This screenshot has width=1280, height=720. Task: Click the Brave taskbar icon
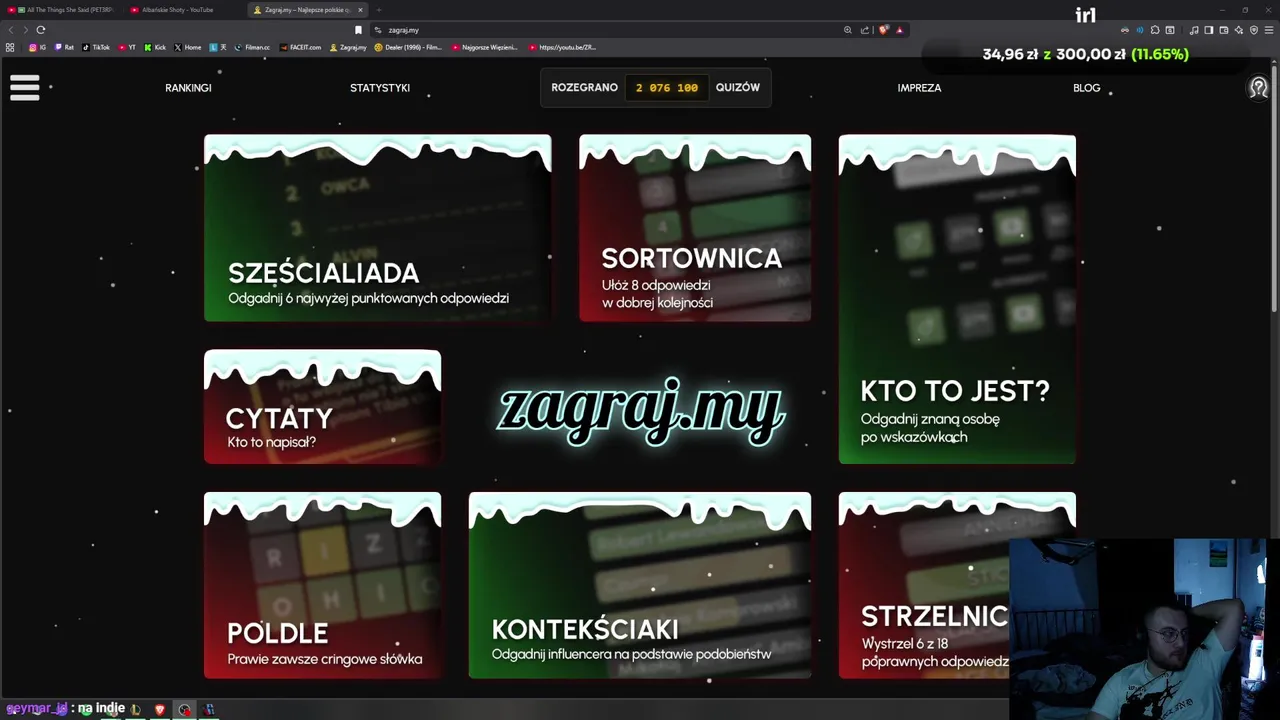pyautogui.click(x=159, y=709)
